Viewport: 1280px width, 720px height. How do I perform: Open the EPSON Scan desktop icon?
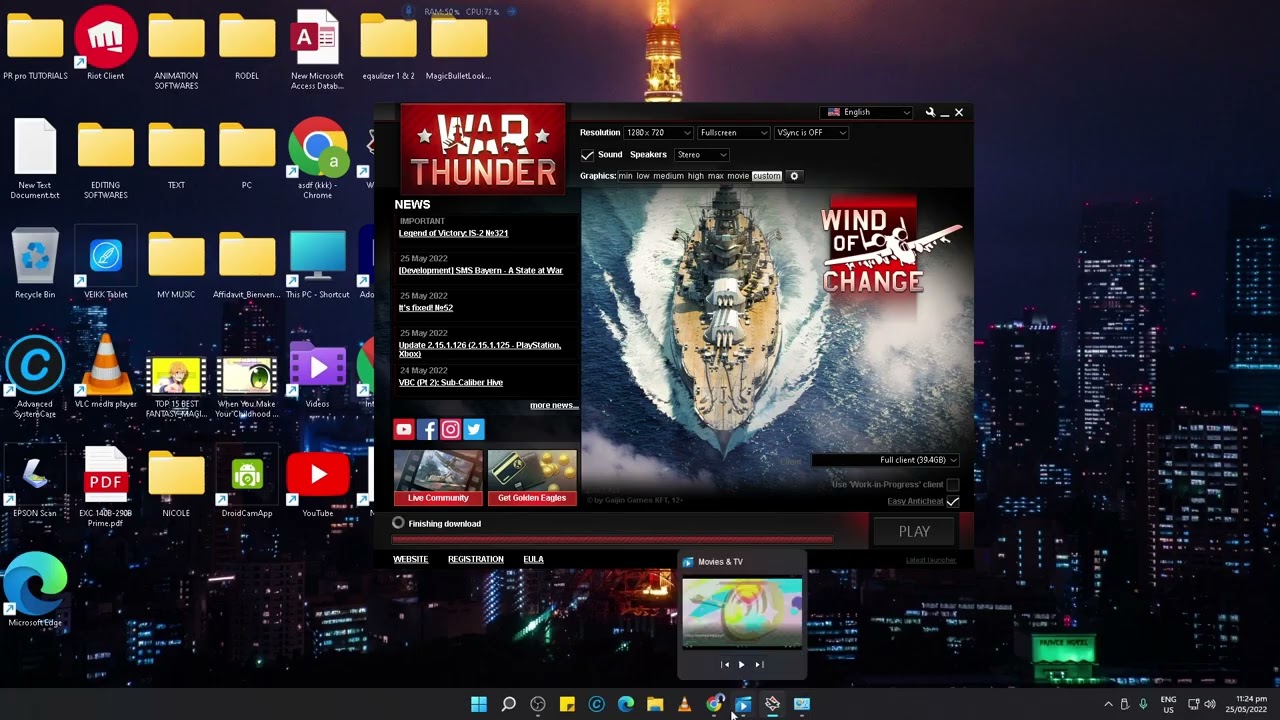35,481
